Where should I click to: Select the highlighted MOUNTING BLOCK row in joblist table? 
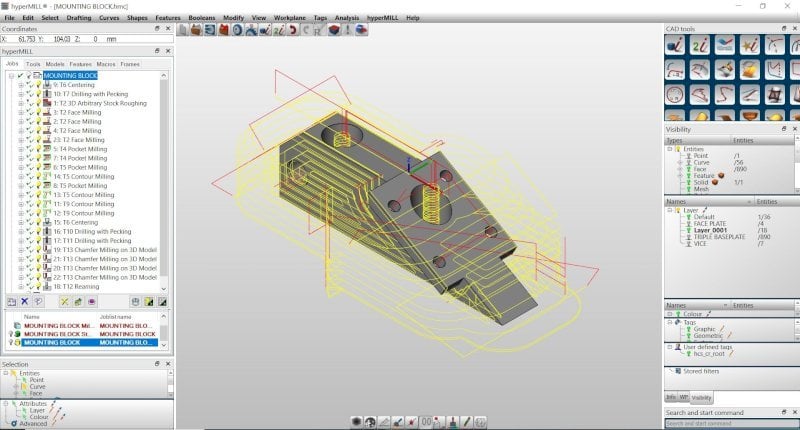pyautogui.click(x=90, y=343)
